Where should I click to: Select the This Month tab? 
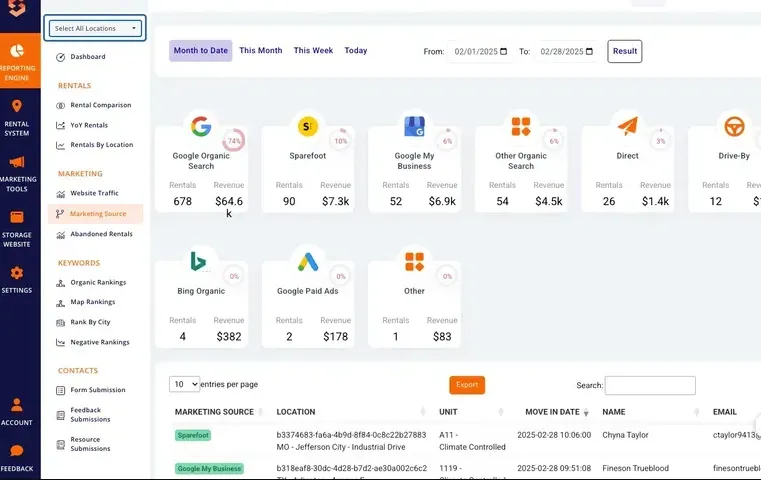coord(261,50)
